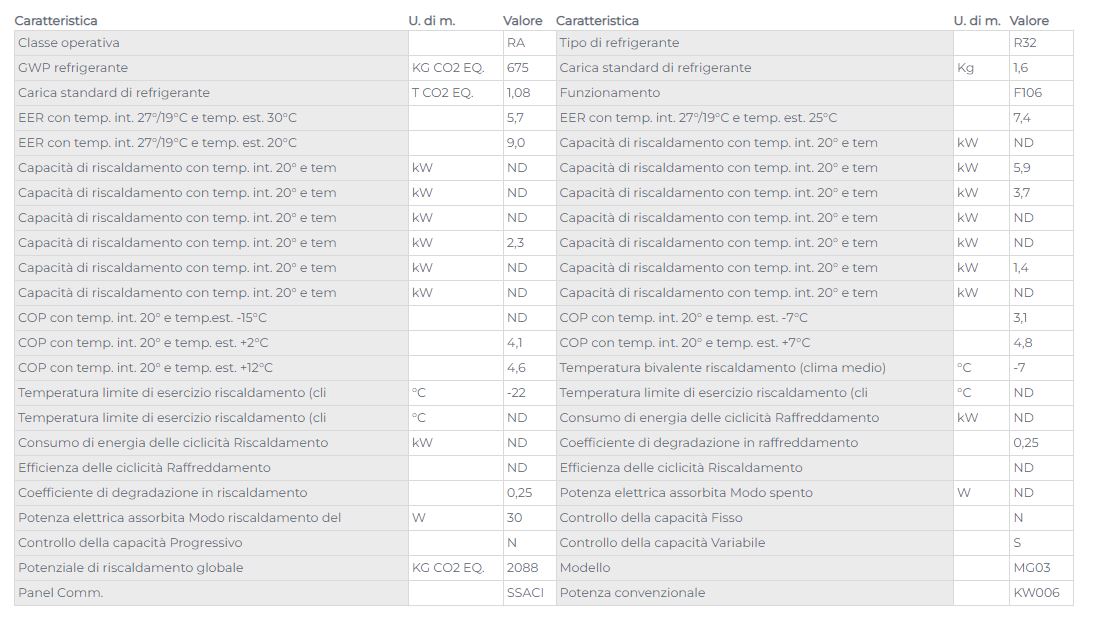Image resolution: width=1110 pixels, height=618 pixels.
Task: Click the GWP refrigerante value 675
Action: (x=515, y=68)
